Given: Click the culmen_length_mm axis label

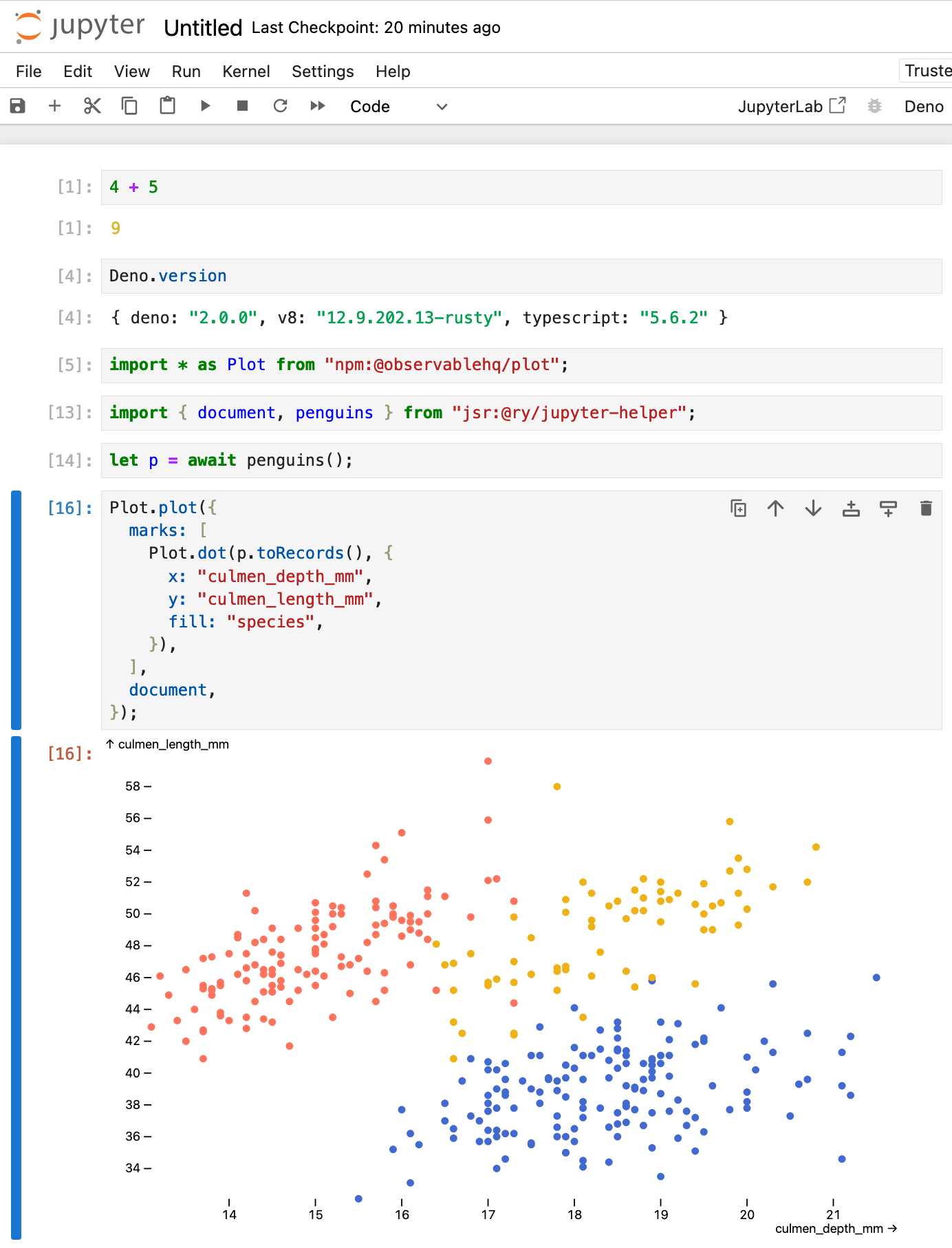Looking at the screenshot, I should tap(167, 744).
